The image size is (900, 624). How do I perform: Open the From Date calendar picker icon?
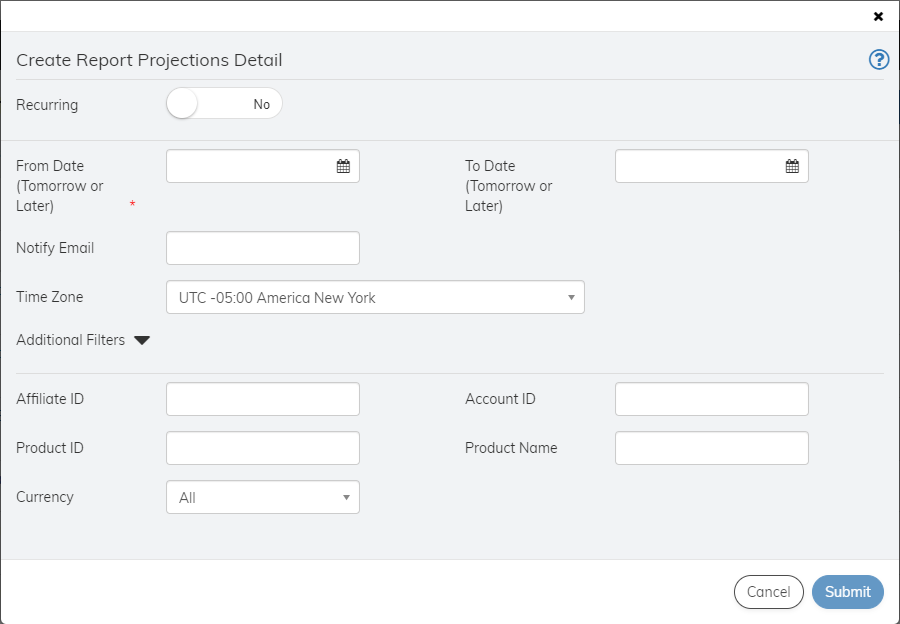pyautogui.click(x=343, y=166)
